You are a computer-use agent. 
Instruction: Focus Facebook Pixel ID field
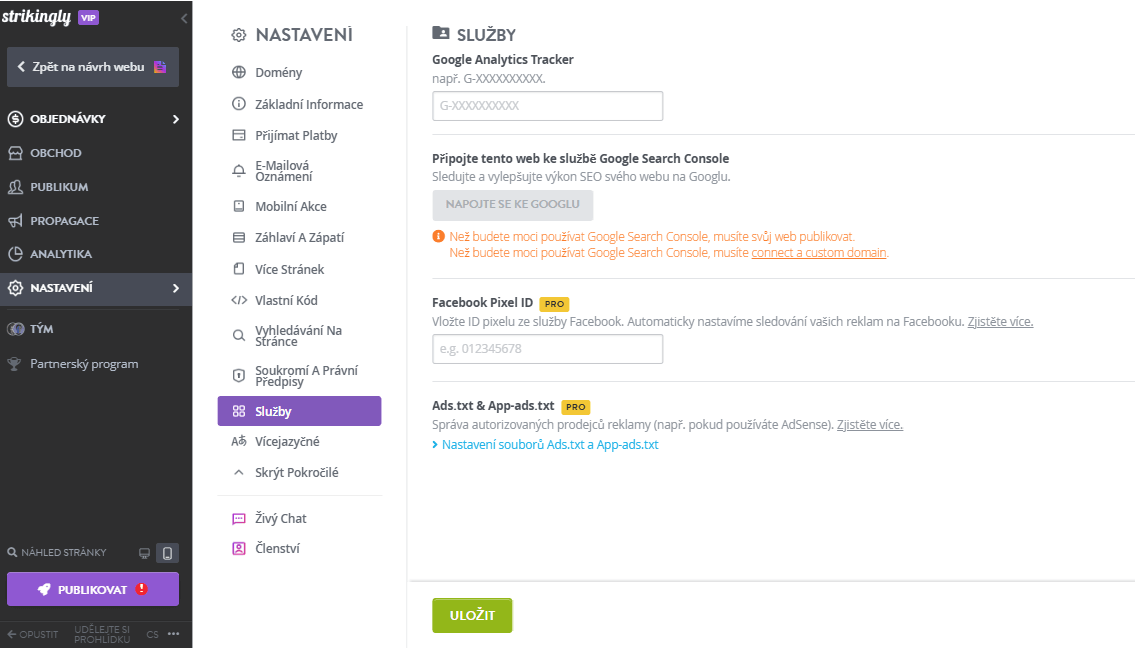tap(547, 349)
